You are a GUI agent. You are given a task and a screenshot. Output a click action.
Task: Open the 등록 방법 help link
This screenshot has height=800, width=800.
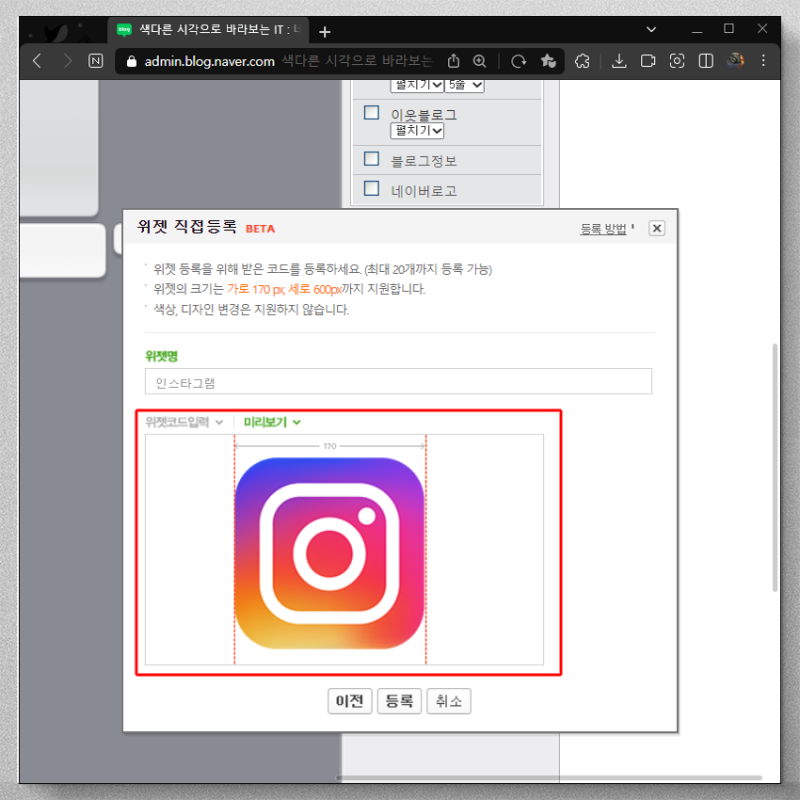pyautogui.click(x=603, y=229)
